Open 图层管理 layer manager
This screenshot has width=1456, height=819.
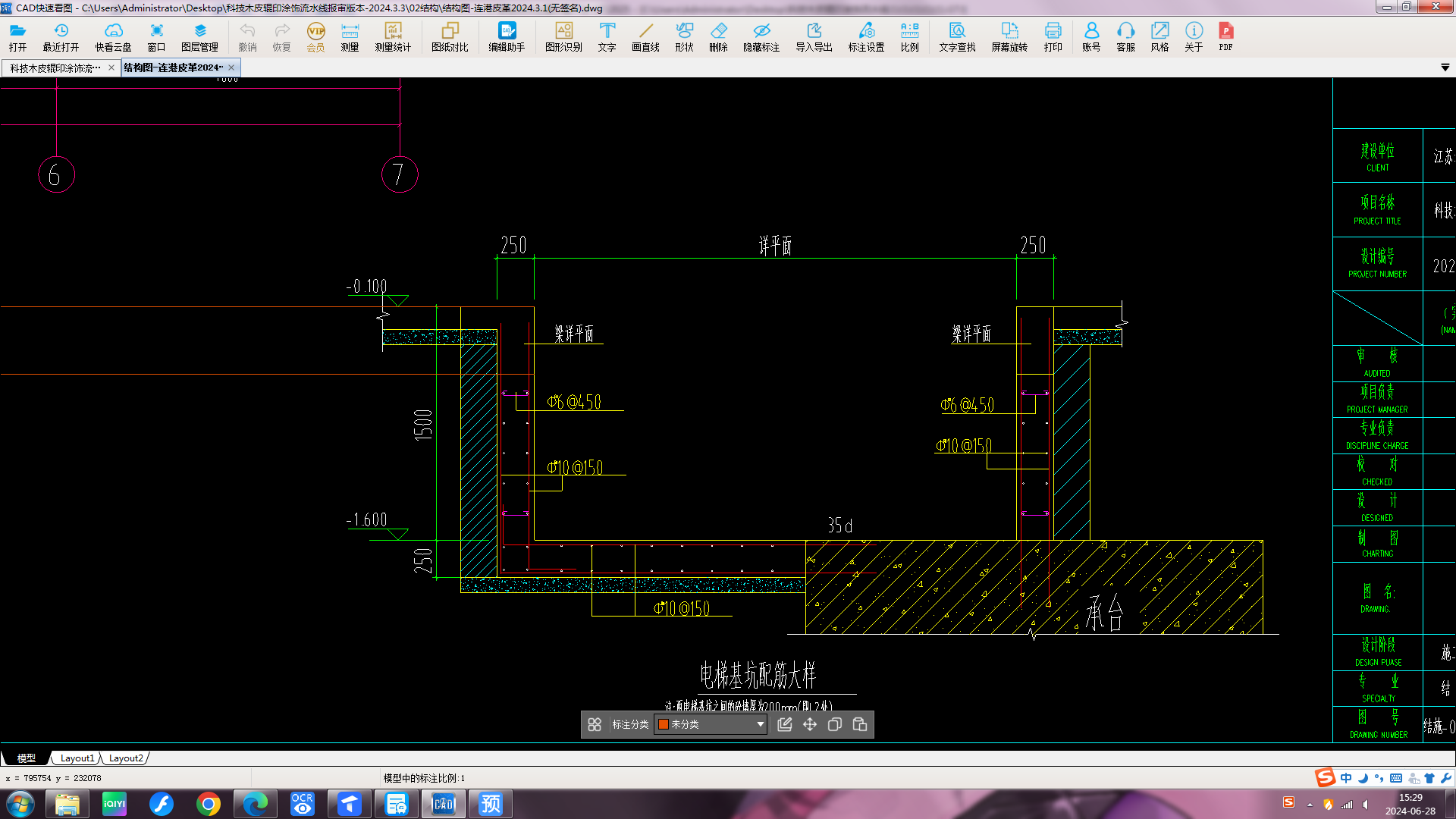pos(199,36)
